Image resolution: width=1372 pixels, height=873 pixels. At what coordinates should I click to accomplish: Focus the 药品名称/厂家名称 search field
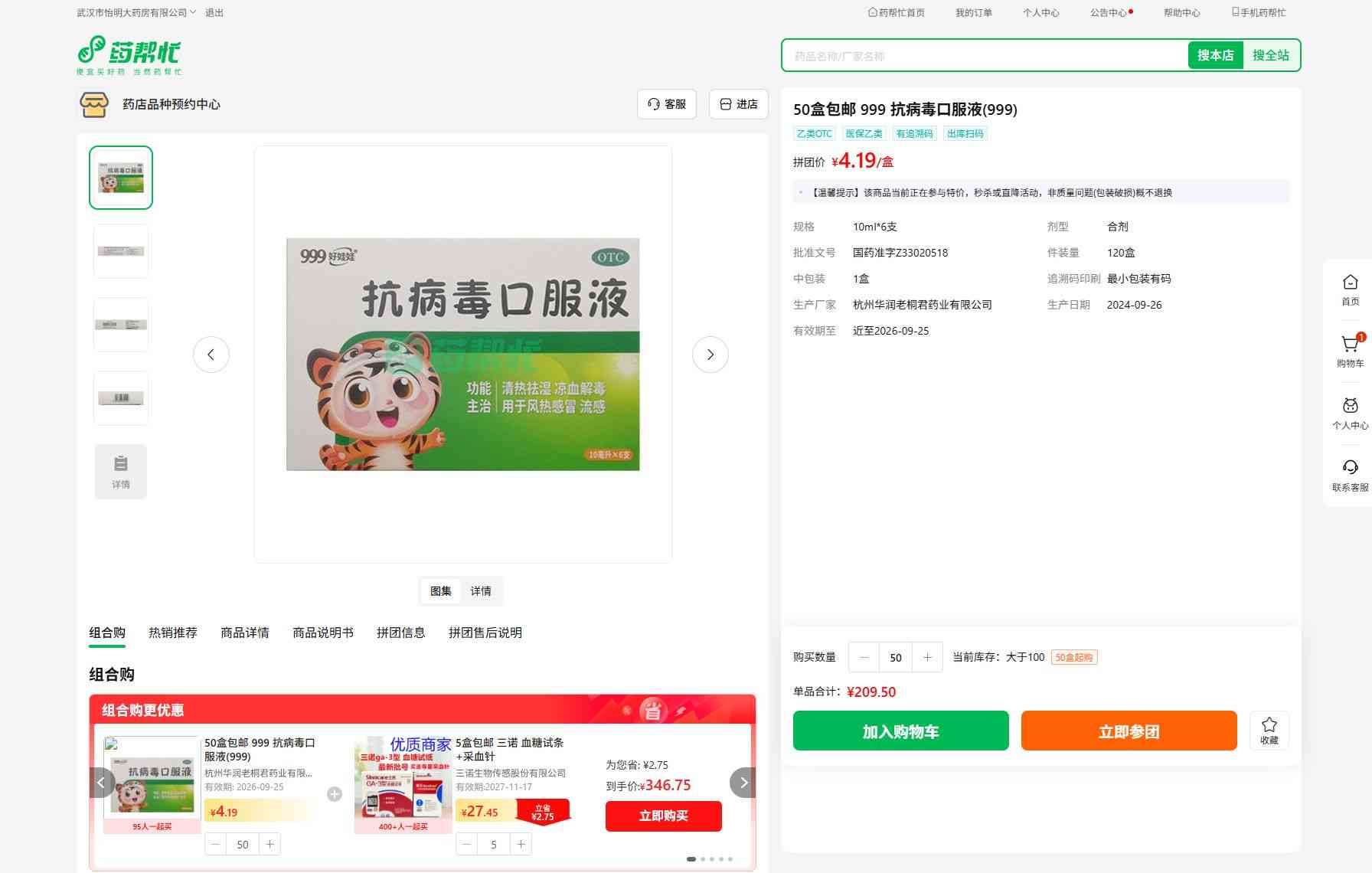pyautogui.click(x=984, y=56)
